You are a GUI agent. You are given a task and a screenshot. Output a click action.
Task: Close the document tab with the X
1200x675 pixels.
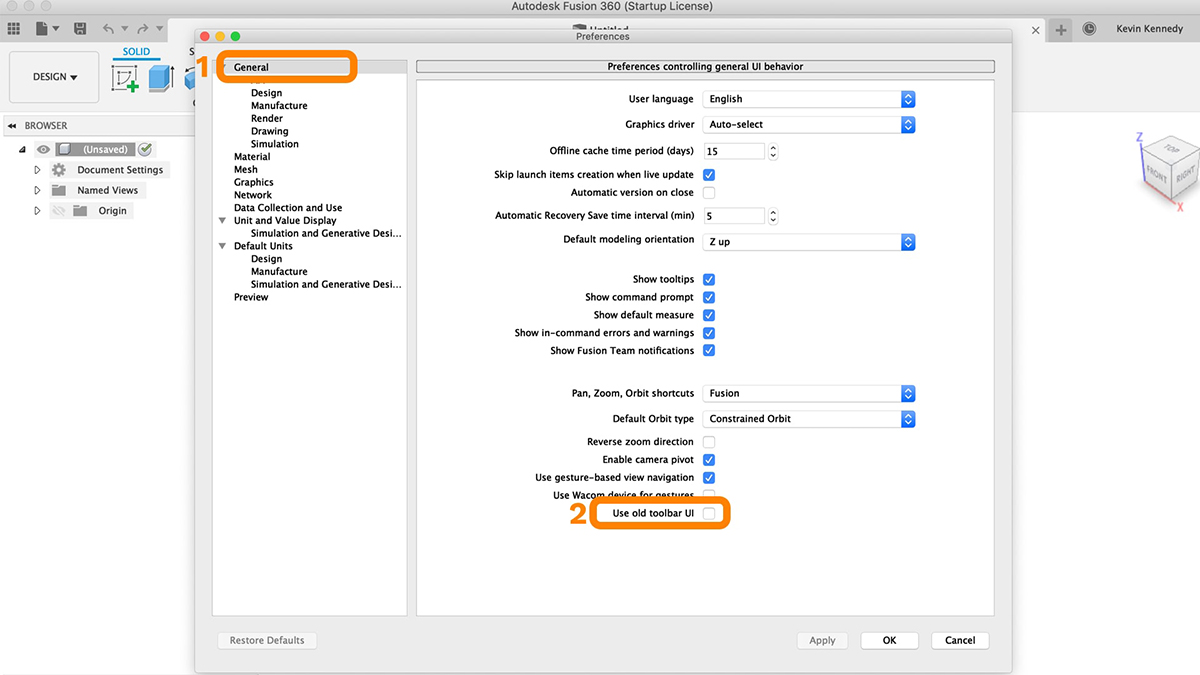pyautogui.click(x=1036, y=30)
